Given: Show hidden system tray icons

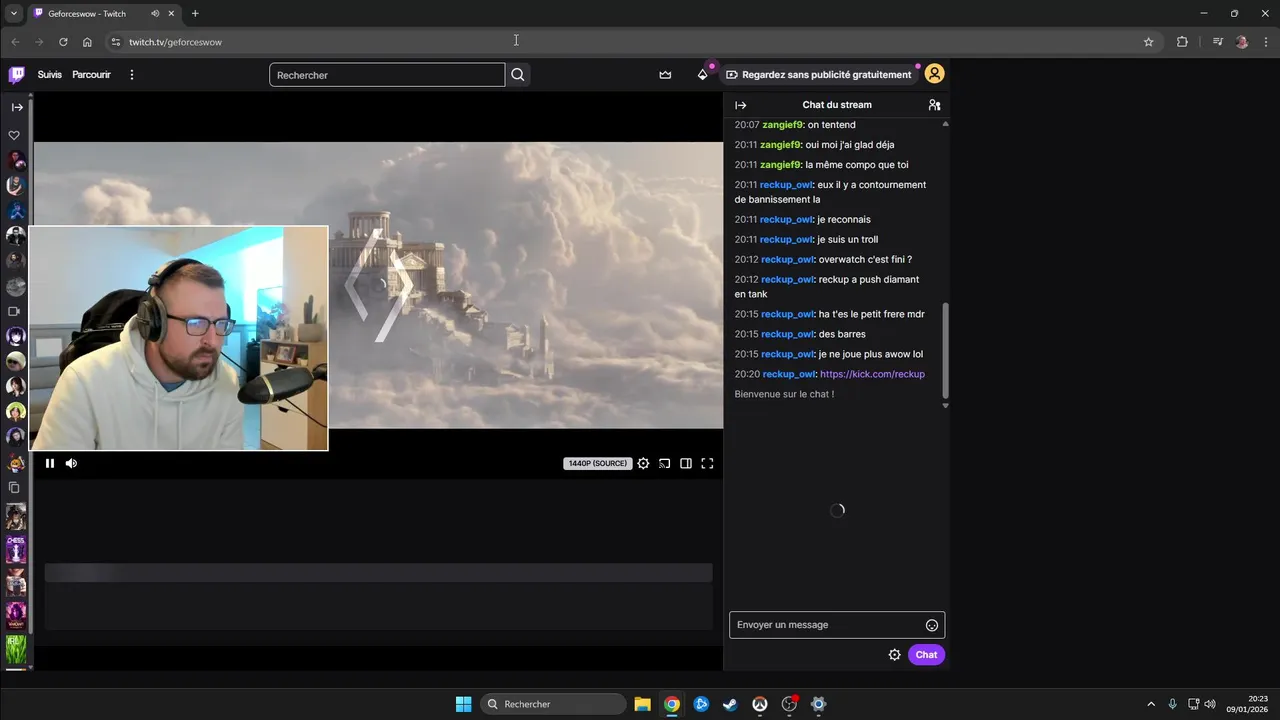Looking at the screenshot, I should pyautogui.click(x=1151, y=704).
